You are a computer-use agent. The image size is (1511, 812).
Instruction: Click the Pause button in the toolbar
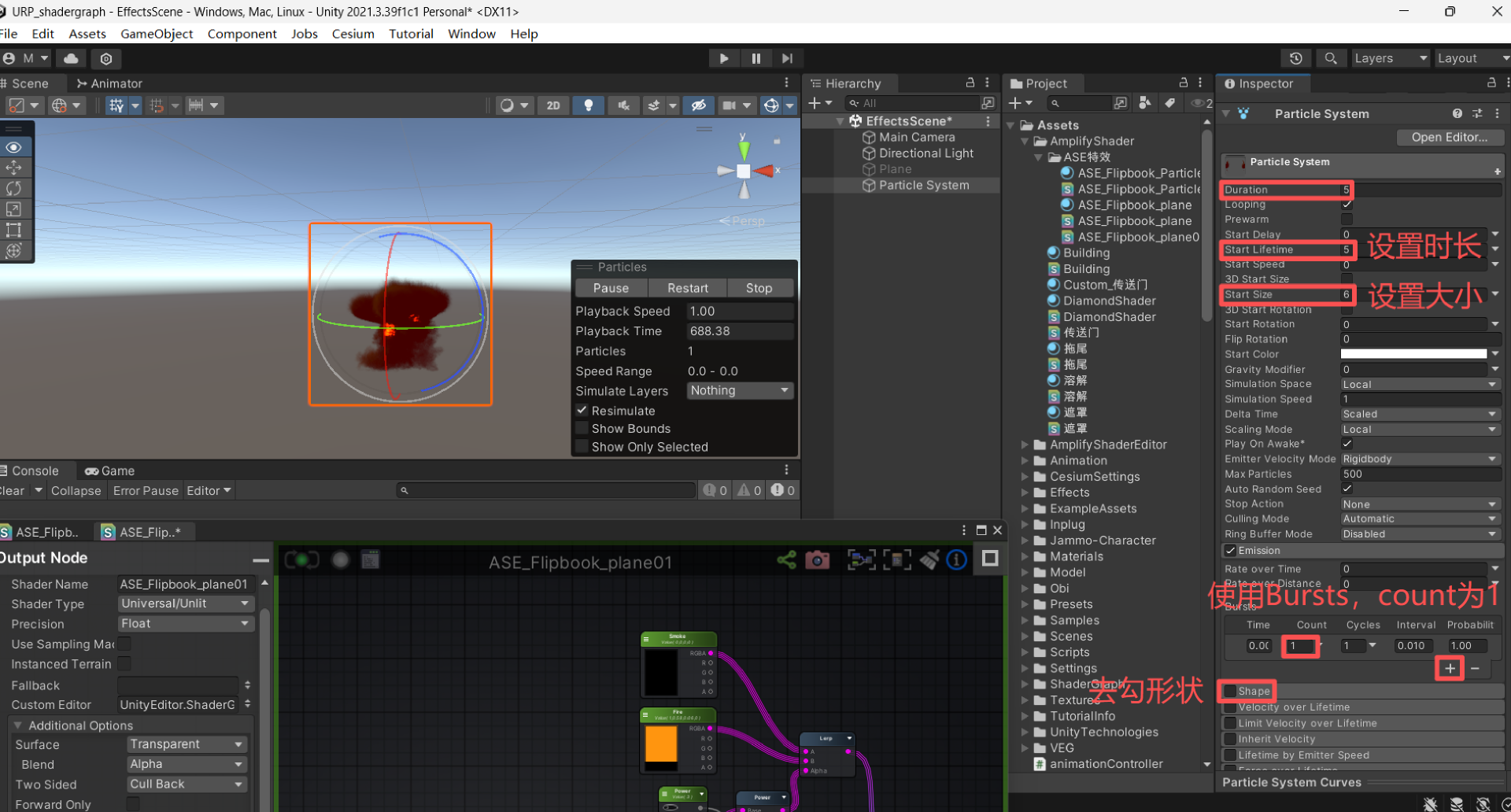pos(755,58)
